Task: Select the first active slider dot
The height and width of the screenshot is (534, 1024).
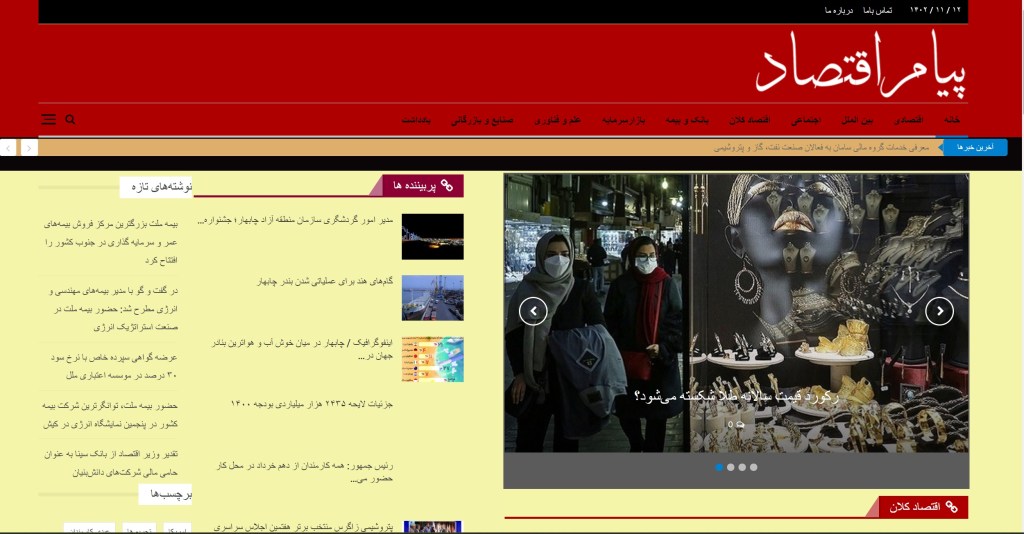Action: click(719, 467)
